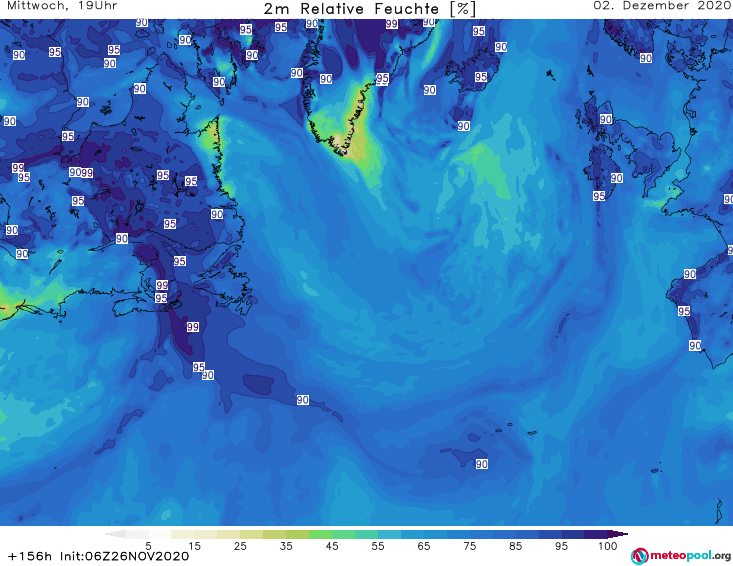The image size is (733, 566).
Task: Click the legend value 95
Action: [561, 546]
